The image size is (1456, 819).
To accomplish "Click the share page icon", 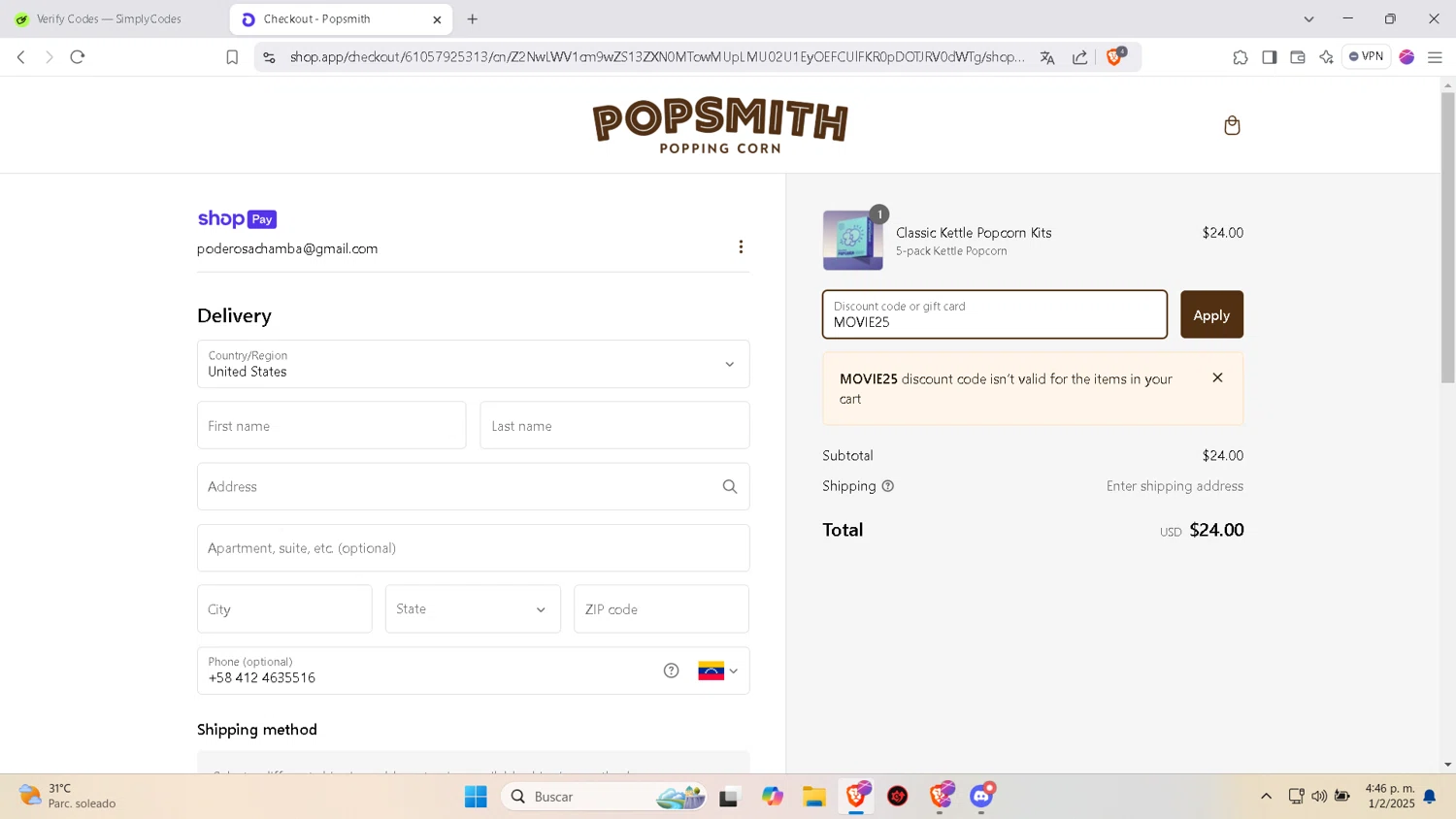I will pyautogui.click(x=1079, y=57).
